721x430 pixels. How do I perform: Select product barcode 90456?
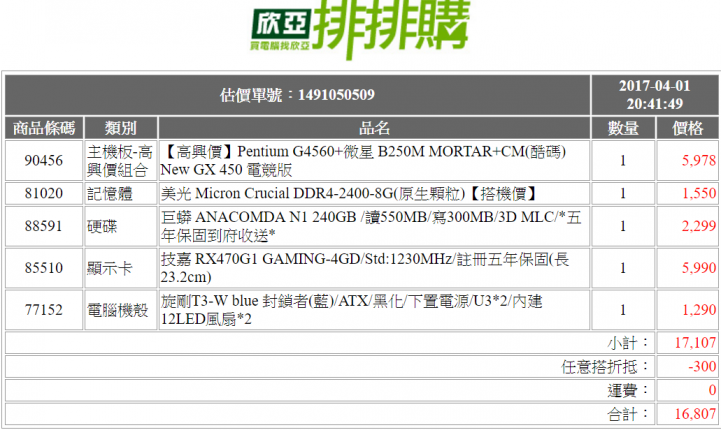click(44, 161)
